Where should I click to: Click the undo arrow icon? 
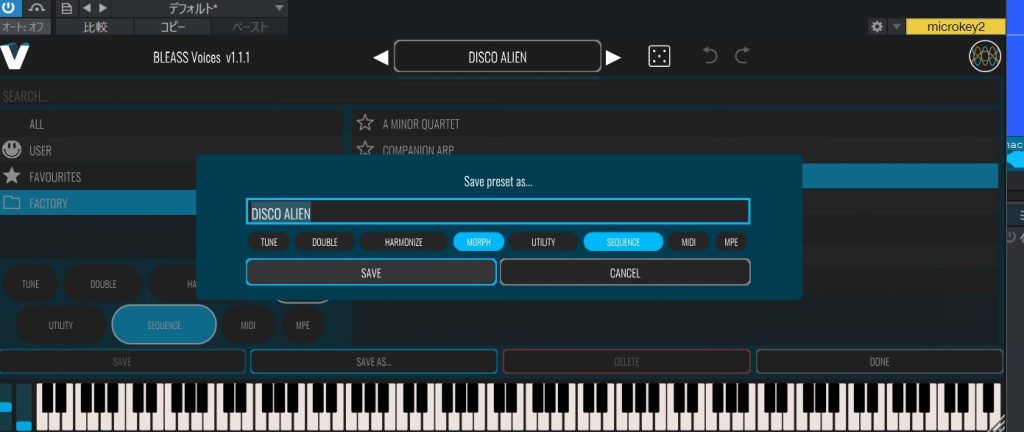tap(711, 56)
